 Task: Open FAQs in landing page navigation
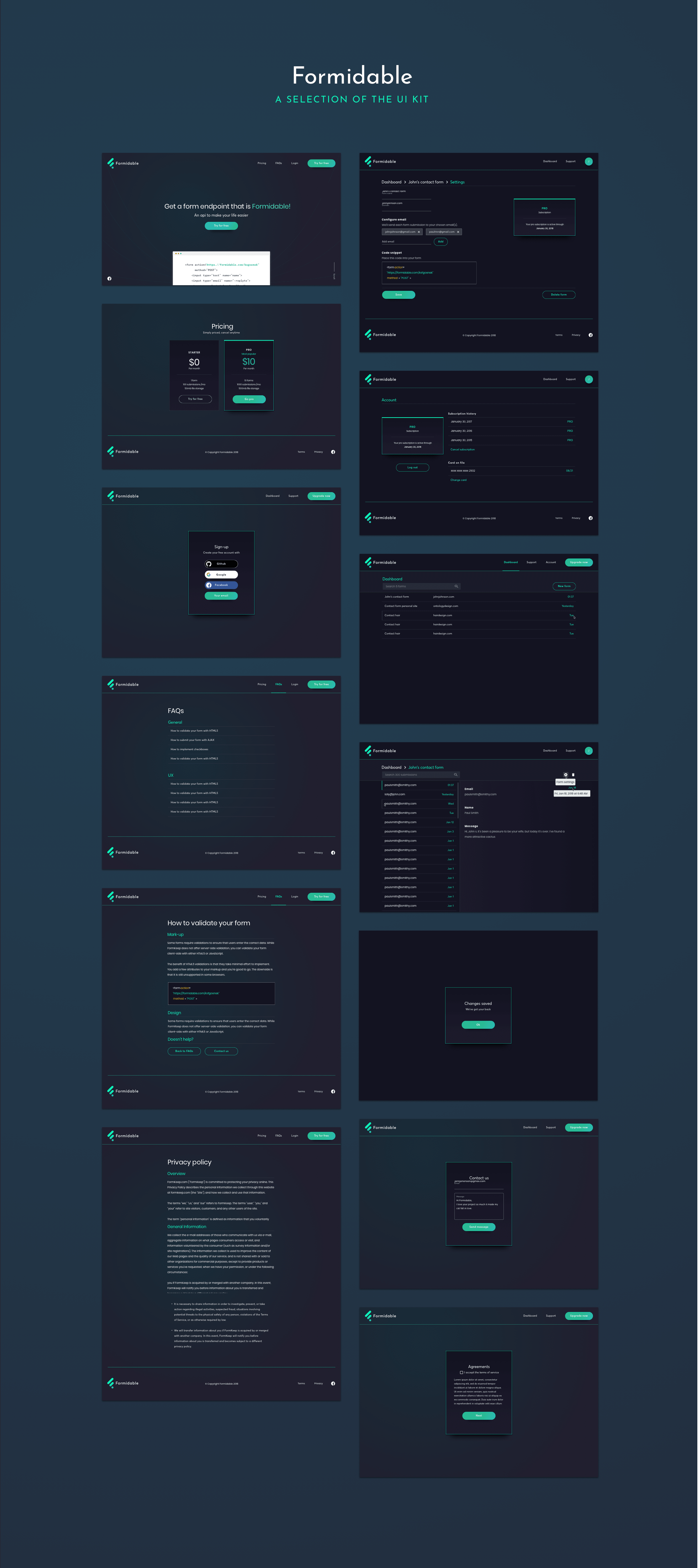point(278,163)
